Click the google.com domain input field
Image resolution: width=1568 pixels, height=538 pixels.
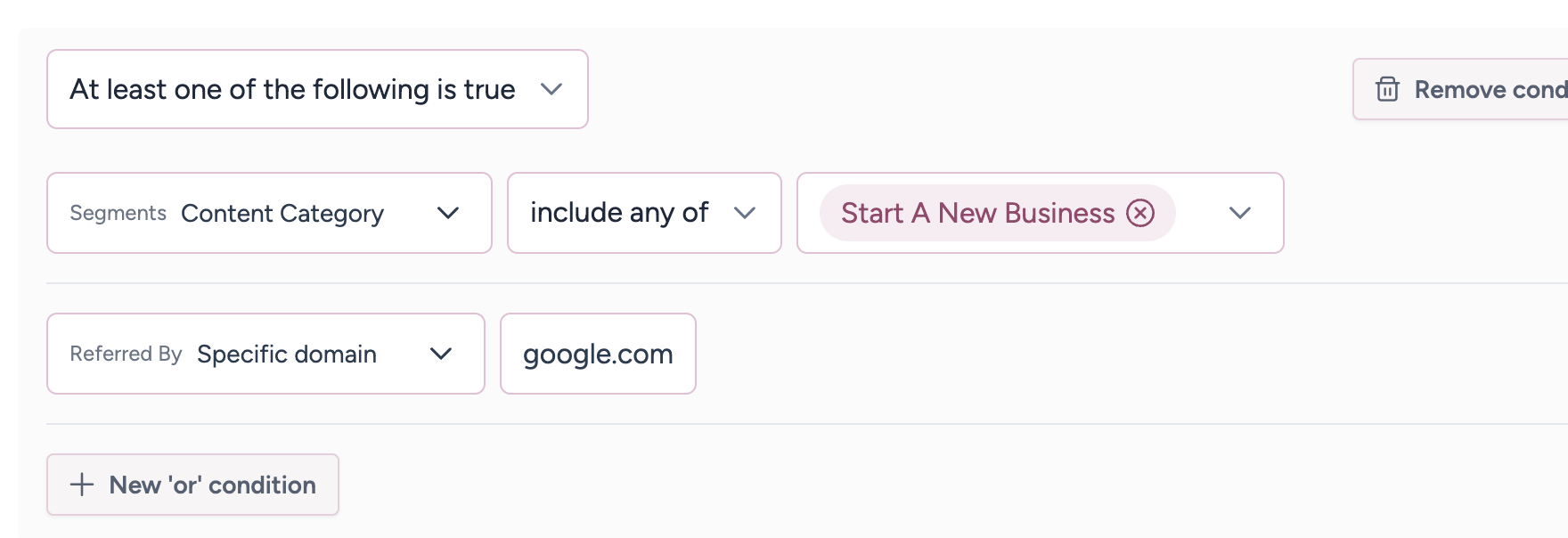tap(598, 354)
